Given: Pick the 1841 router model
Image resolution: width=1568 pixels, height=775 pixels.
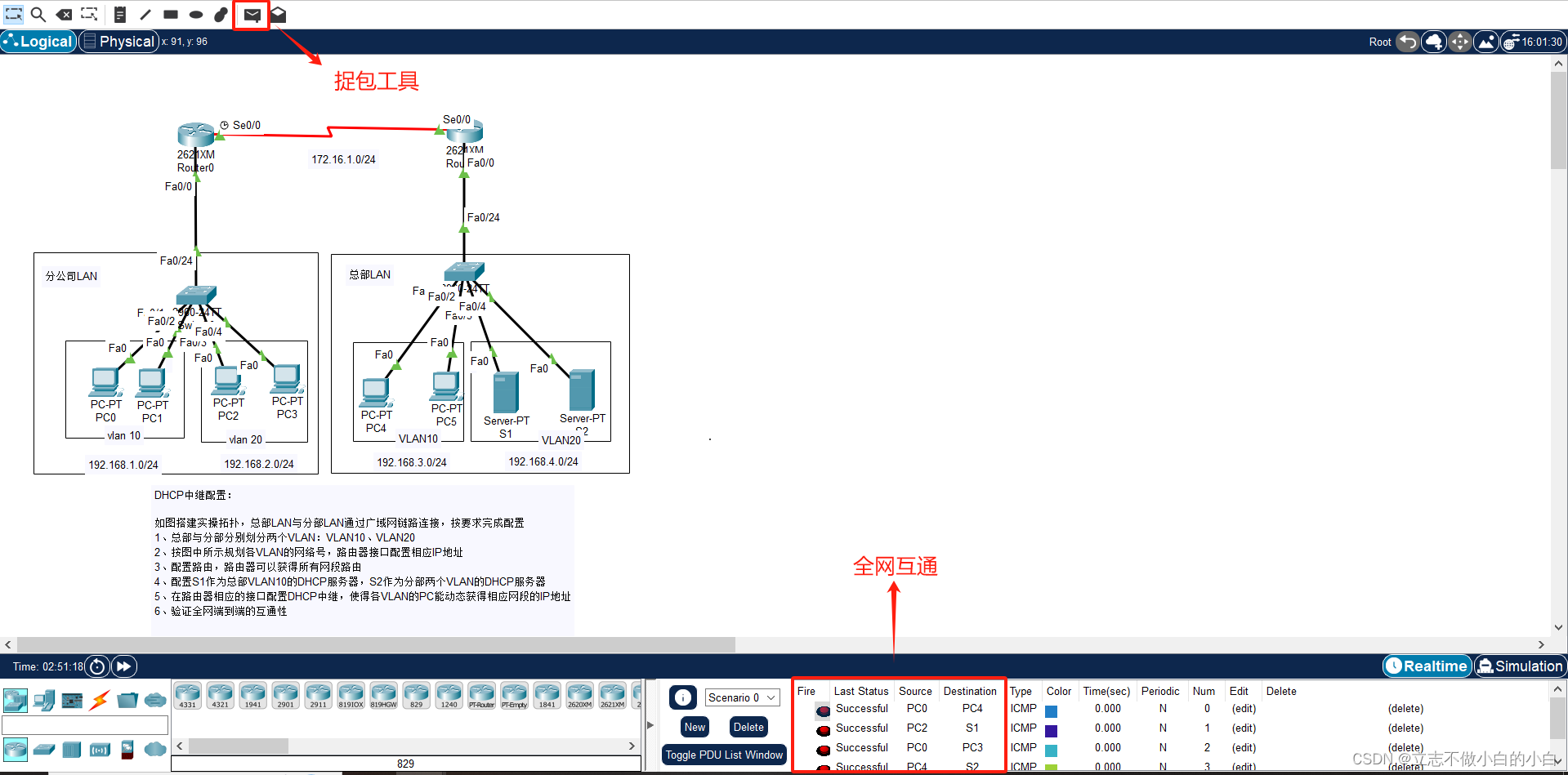Looking at the screenshot, I should 547,696.
